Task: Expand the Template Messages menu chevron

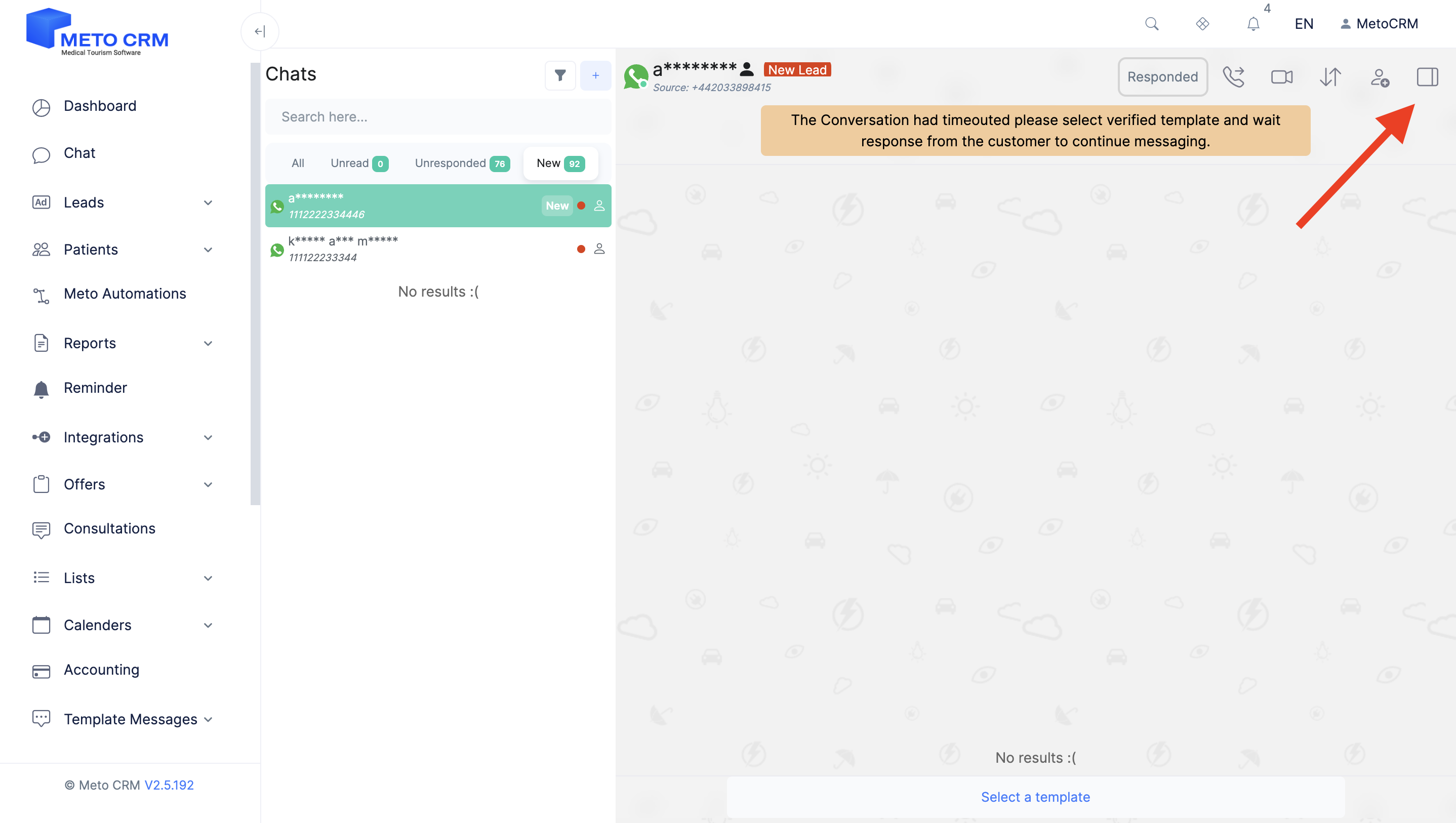Action: [208, 720]
